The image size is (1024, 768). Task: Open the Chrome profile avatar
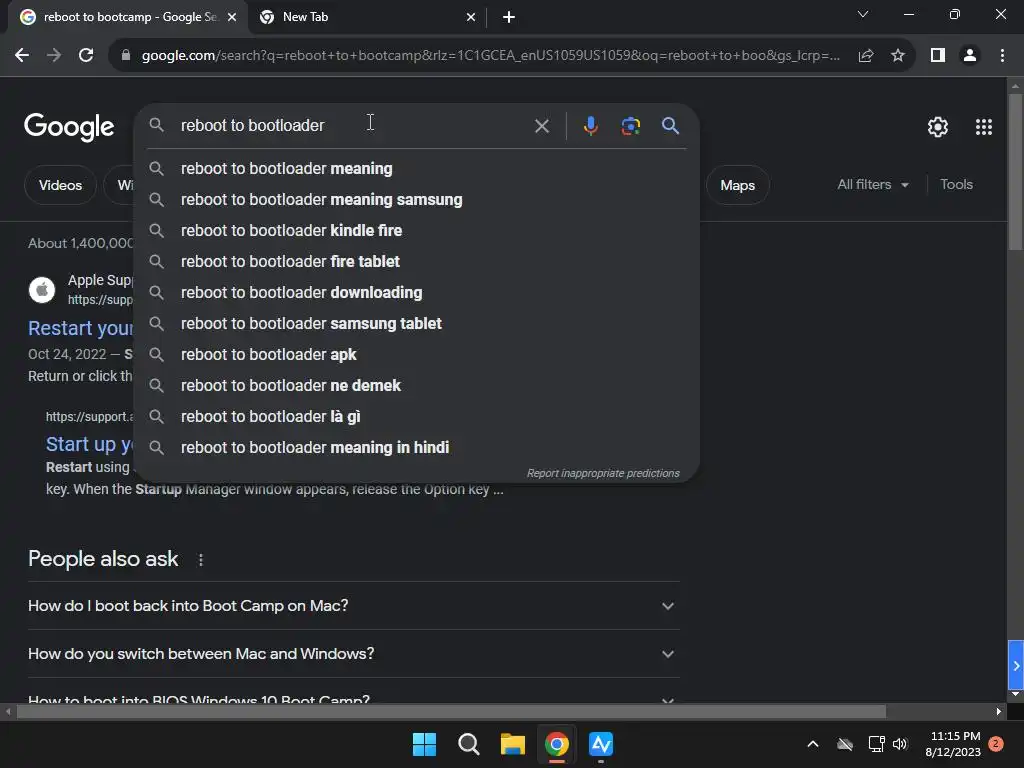(x=970, y=56)
